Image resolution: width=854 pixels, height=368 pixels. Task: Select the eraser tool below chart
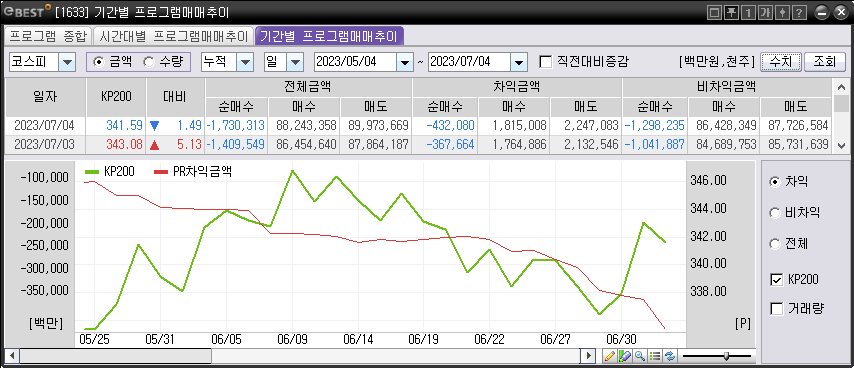(625, 357)
